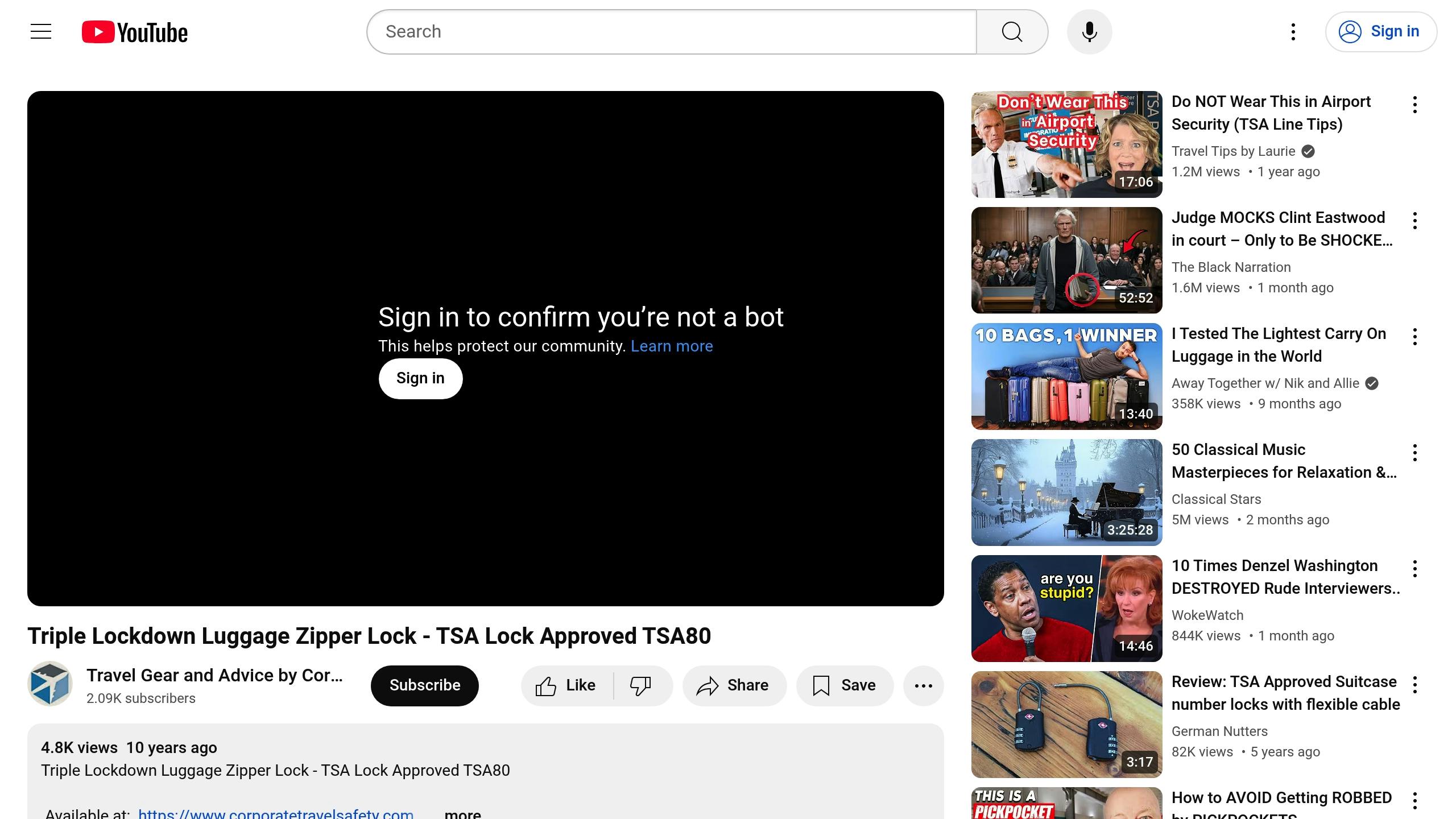The image size is (1456, 819).
Task: Open THIS IS A PICKPOCKET thumbnail
Action: click(x=1066, y=803)
